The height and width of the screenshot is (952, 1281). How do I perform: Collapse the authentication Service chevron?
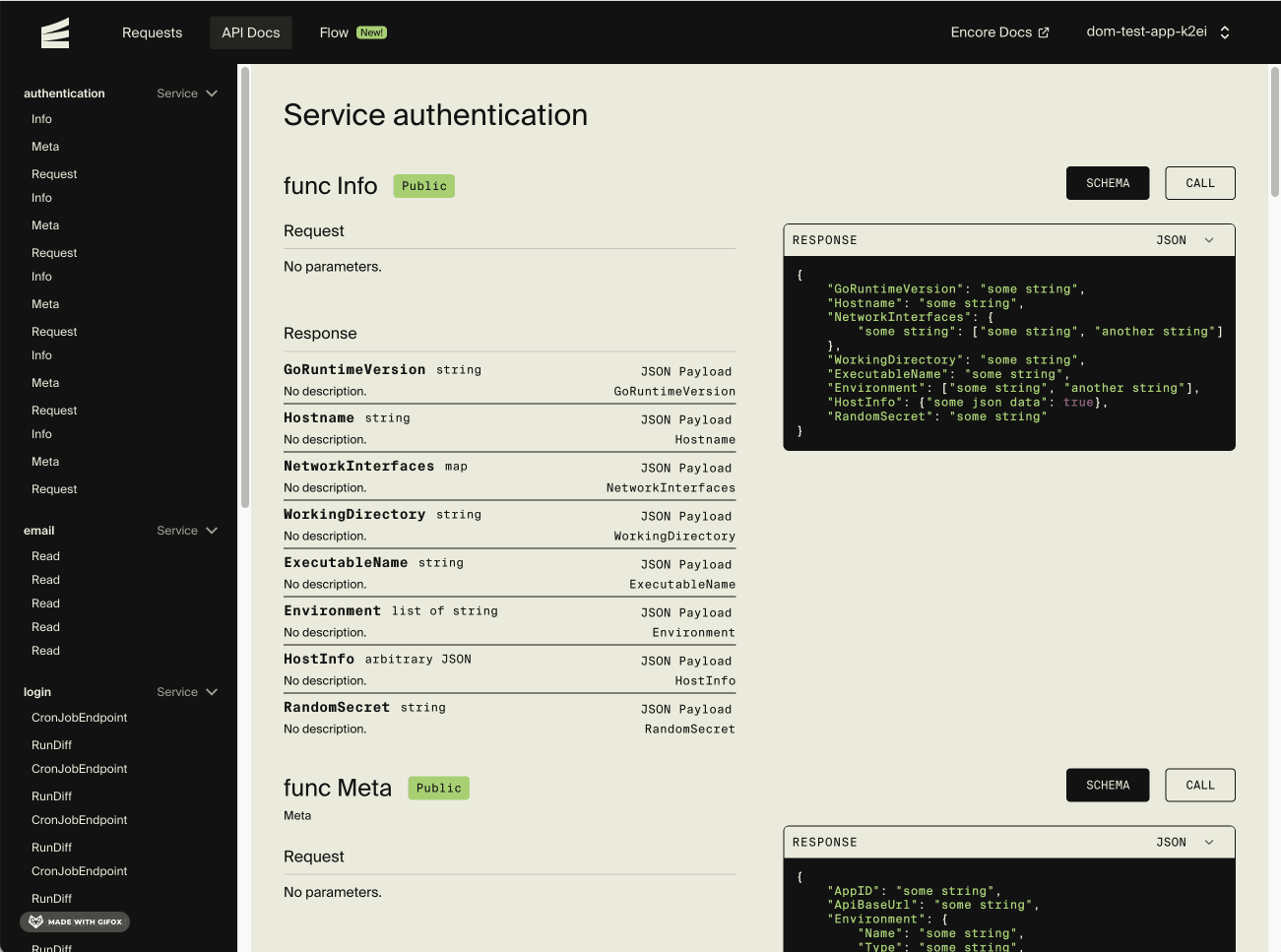(x=212, y=94)
